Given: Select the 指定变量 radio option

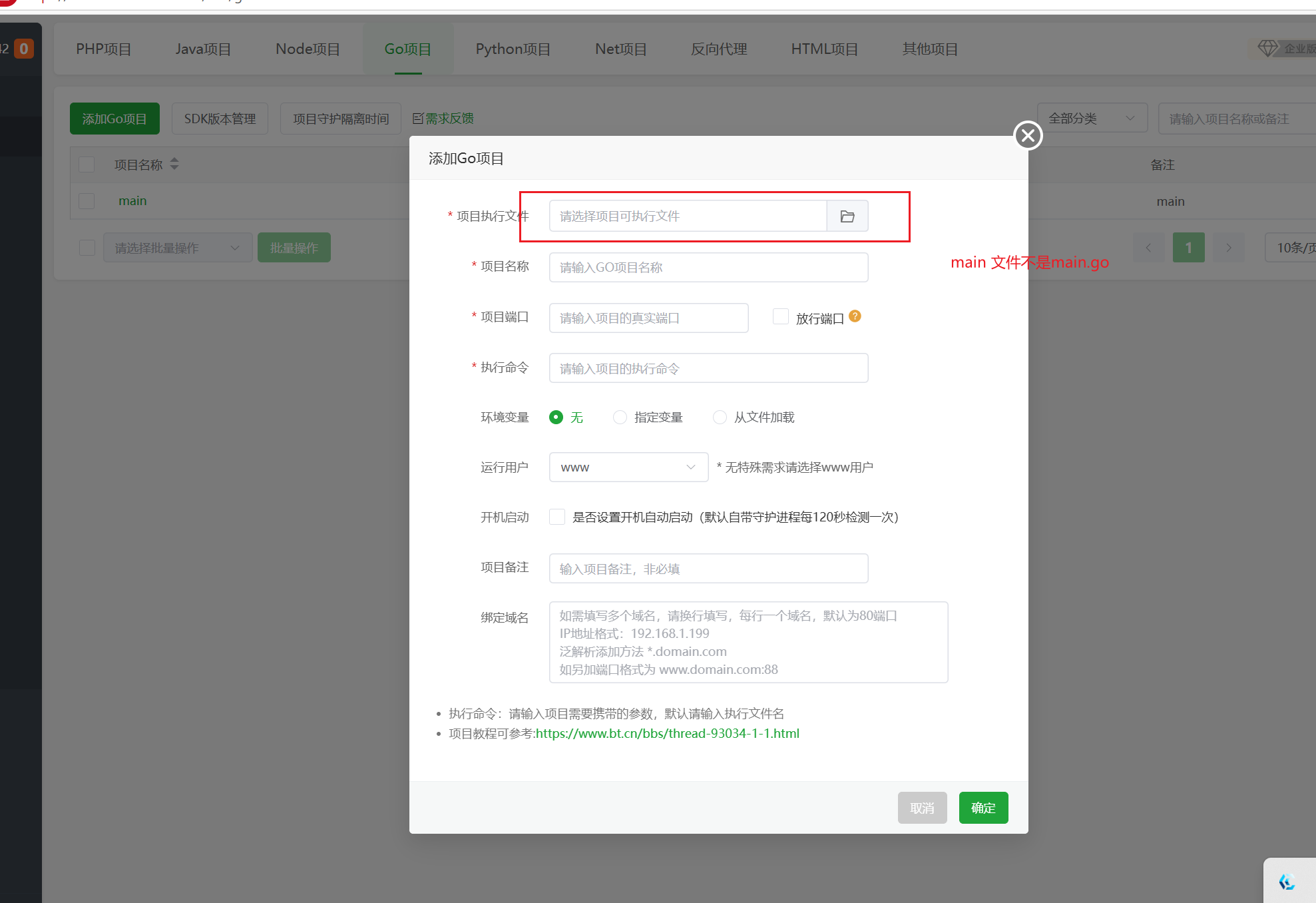Looking at the screenshot, I should (620, 418).
